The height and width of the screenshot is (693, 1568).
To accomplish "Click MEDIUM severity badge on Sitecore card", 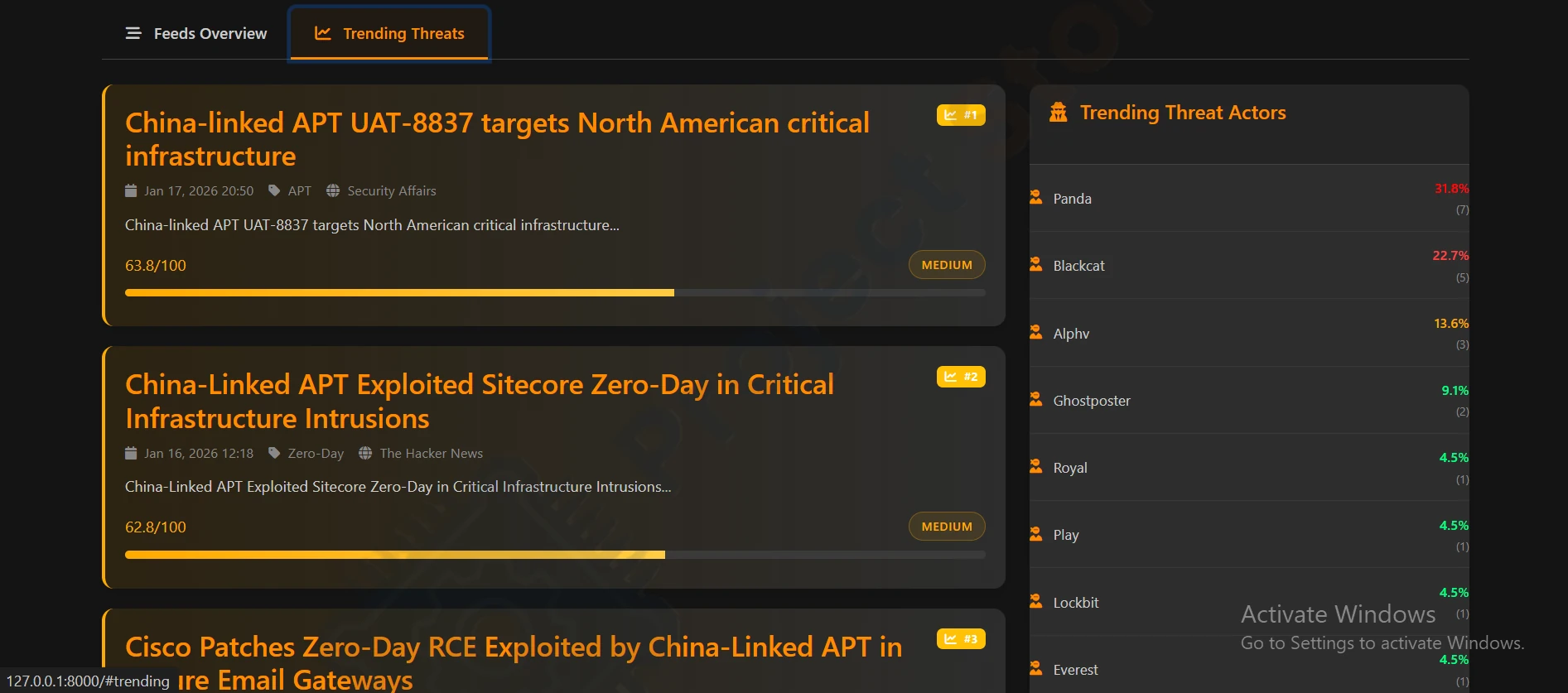I will [947, 527].
